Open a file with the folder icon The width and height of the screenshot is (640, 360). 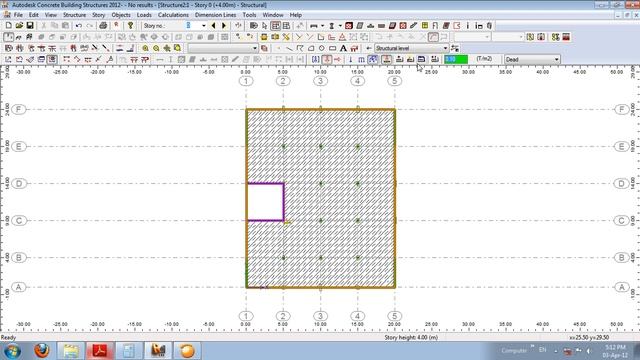19,26
